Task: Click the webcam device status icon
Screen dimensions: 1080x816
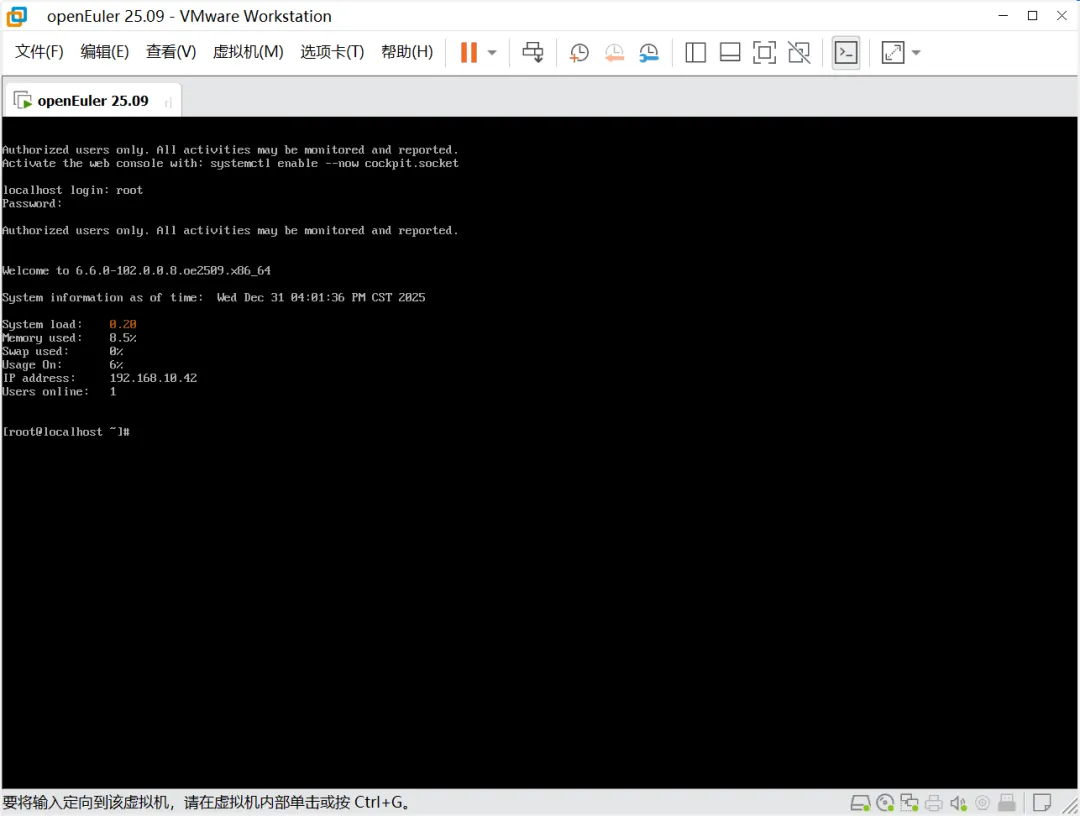Action: click(983, 803)
